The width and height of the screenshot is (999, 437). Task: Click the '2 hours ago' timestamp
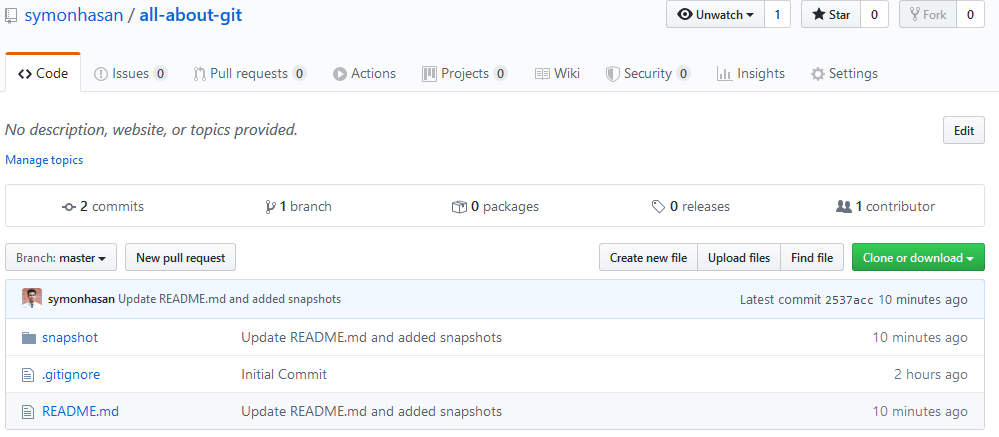[930, 374]
